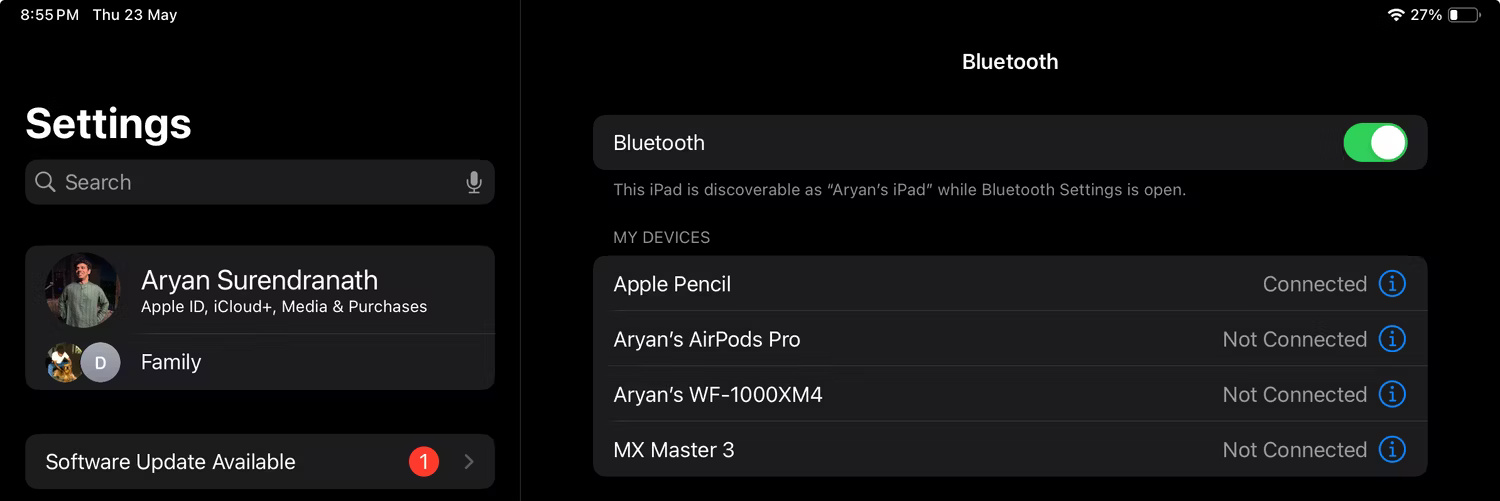Tap the magnifying glass search icon

45,182
